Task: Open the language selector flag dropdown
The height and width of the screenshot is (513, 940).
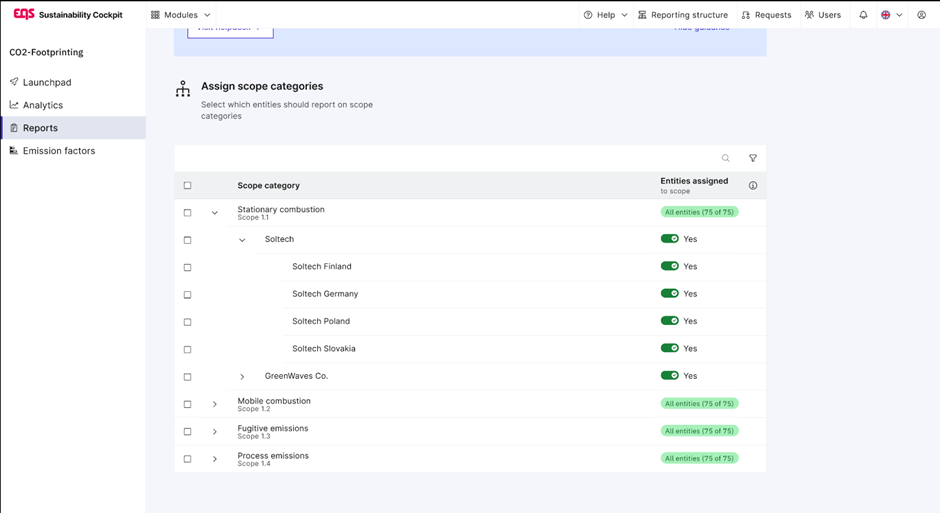Action: 891,15
